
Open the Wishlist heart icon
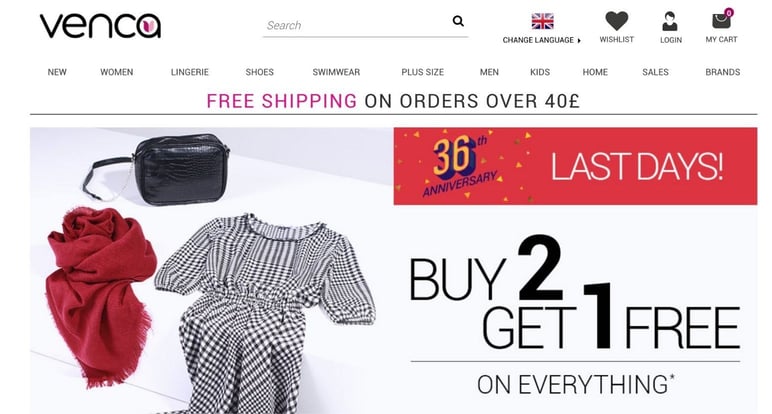point(616,21)
